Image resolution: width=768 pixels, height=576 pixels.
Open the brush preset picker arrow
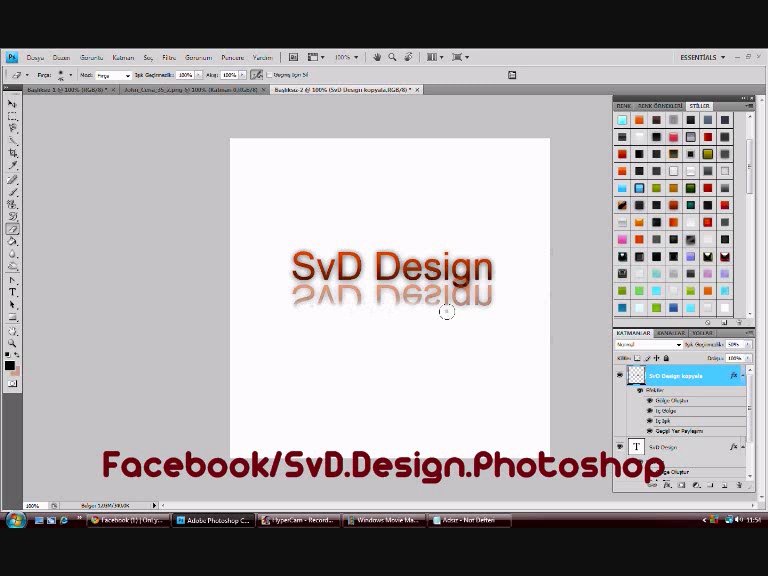[71, 75]
